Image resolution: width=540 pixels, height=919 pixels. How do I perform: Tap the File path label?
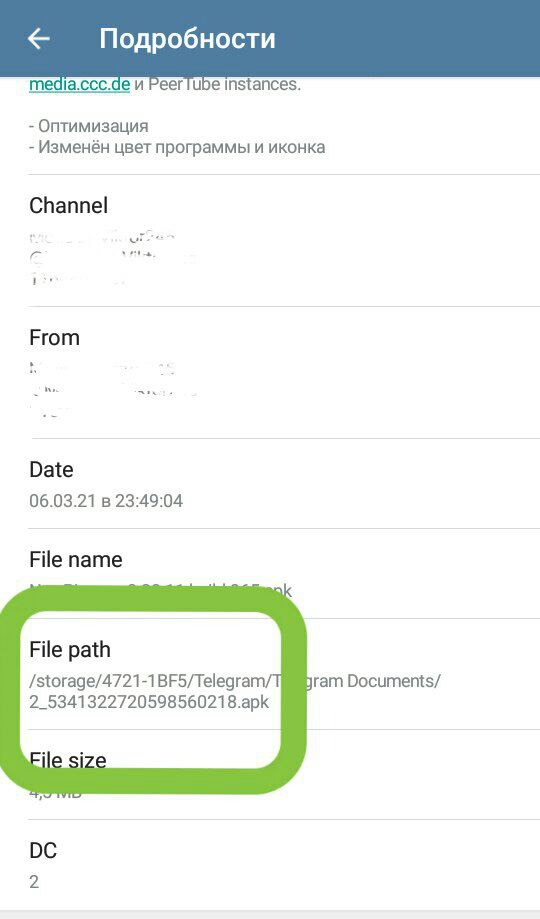70,649
